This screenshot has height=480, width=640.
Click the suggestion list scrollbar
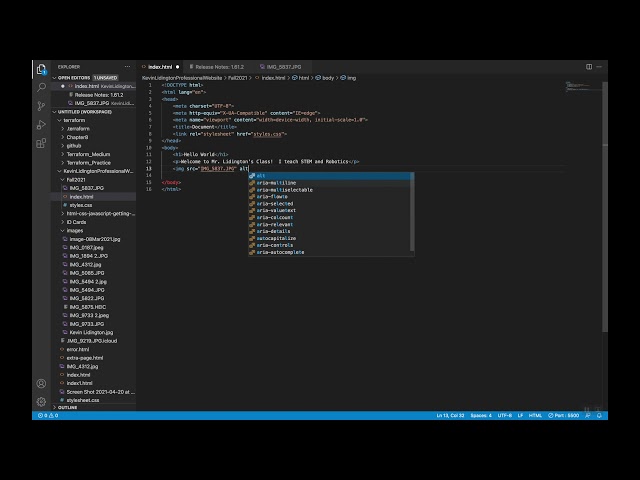click(412, 212)
